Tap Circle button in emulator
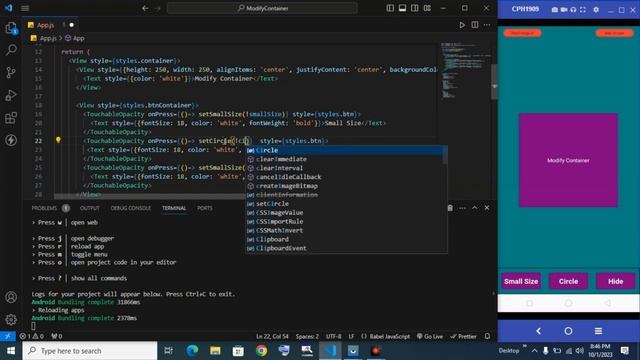Image resolution: width=640 pixels, height=360 pixels. pyautogui.click(x=568, y=281)
